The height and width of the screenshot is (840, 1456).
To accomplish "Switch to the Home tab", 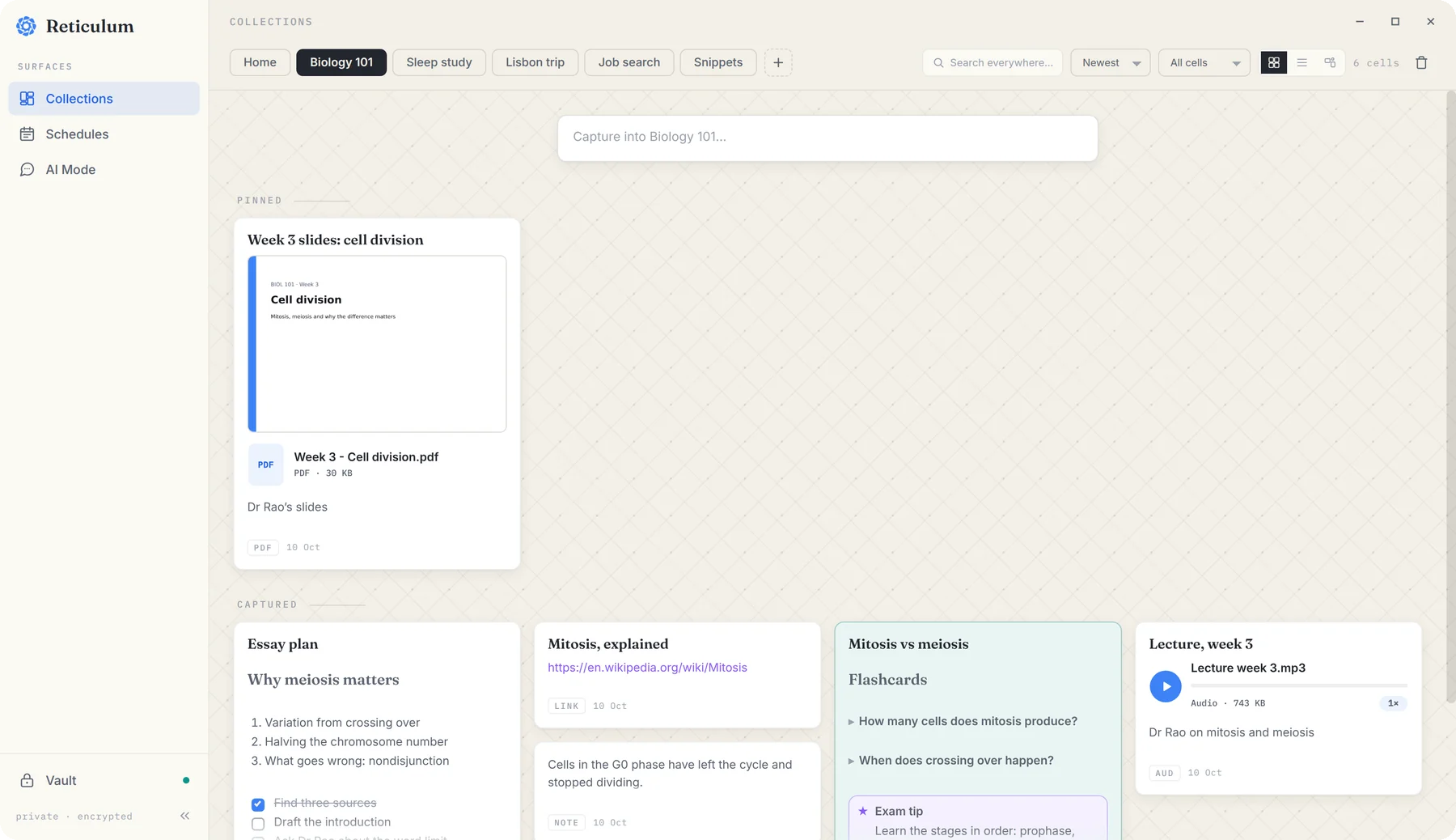I will pos(260,62).
